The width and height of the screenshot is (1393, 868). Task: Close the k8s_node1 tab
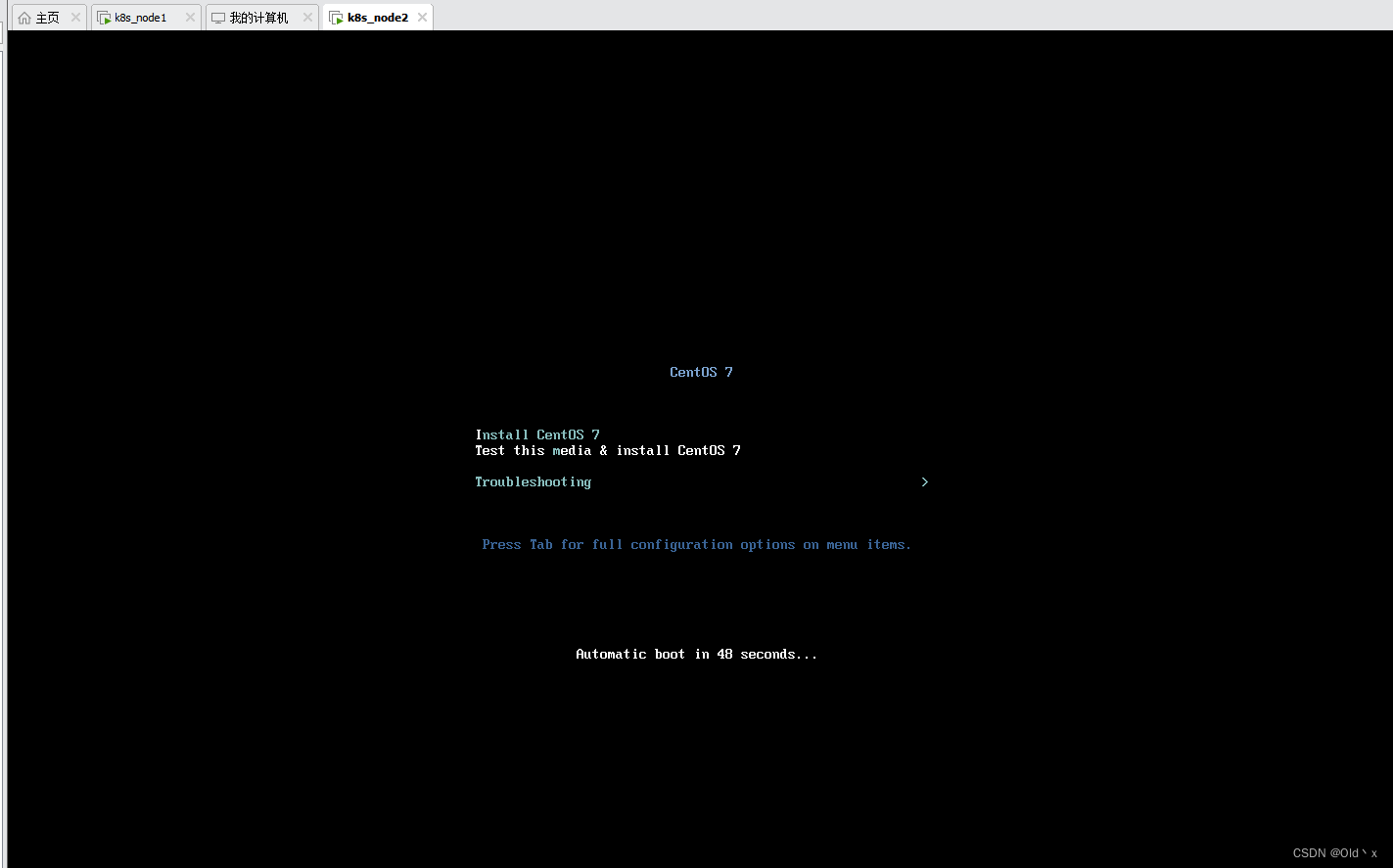pyautogui.click(x=190, y=18)
